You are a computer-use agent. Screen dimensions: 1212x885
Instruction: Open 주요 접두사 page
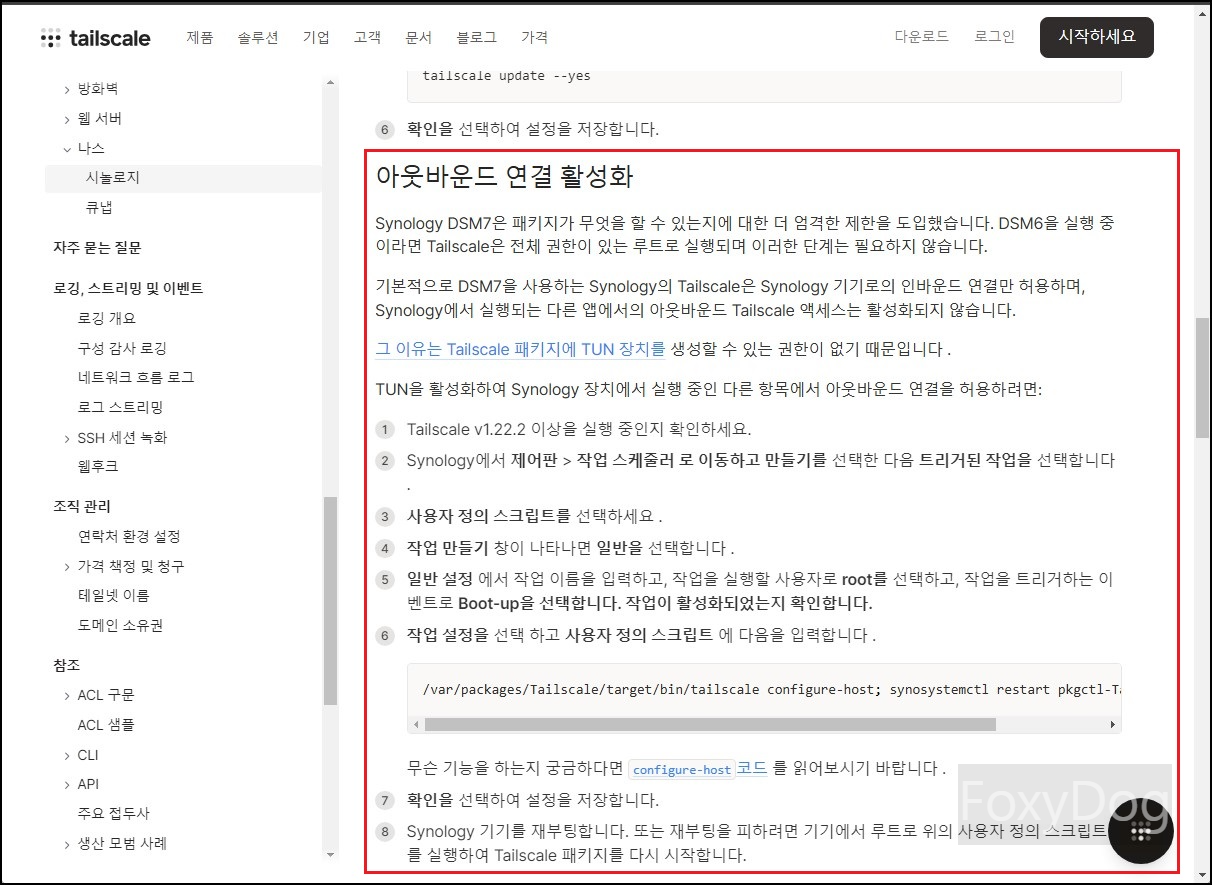pos(113,814)
